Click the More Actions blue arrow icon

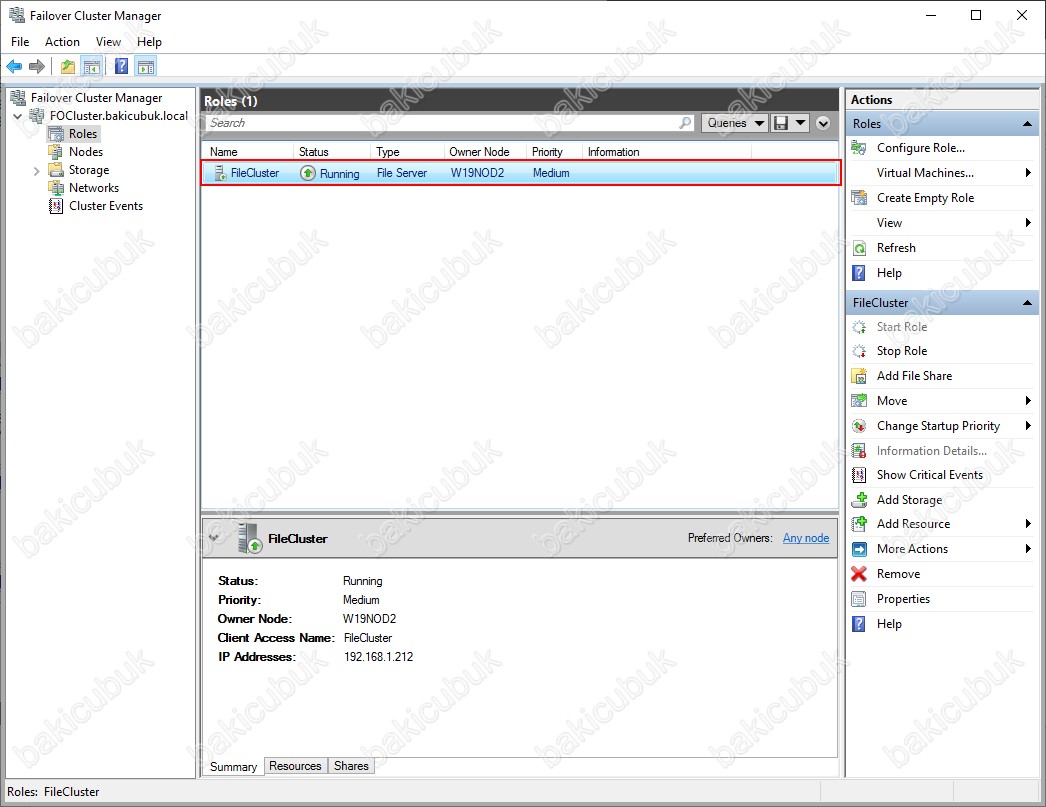pyautogui.click(x=859, y=549)
